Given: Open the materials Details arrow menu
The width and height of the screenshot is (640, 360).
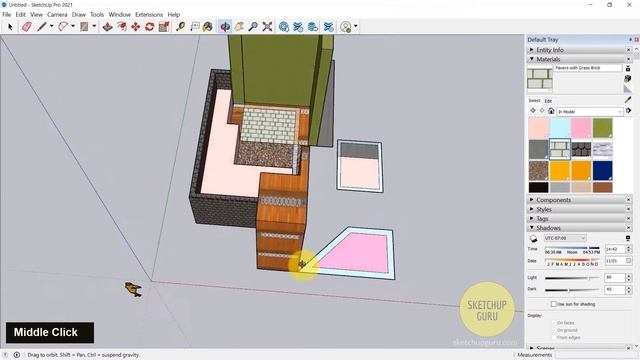Looking at the screenshot, I should [x=628, y=111].
